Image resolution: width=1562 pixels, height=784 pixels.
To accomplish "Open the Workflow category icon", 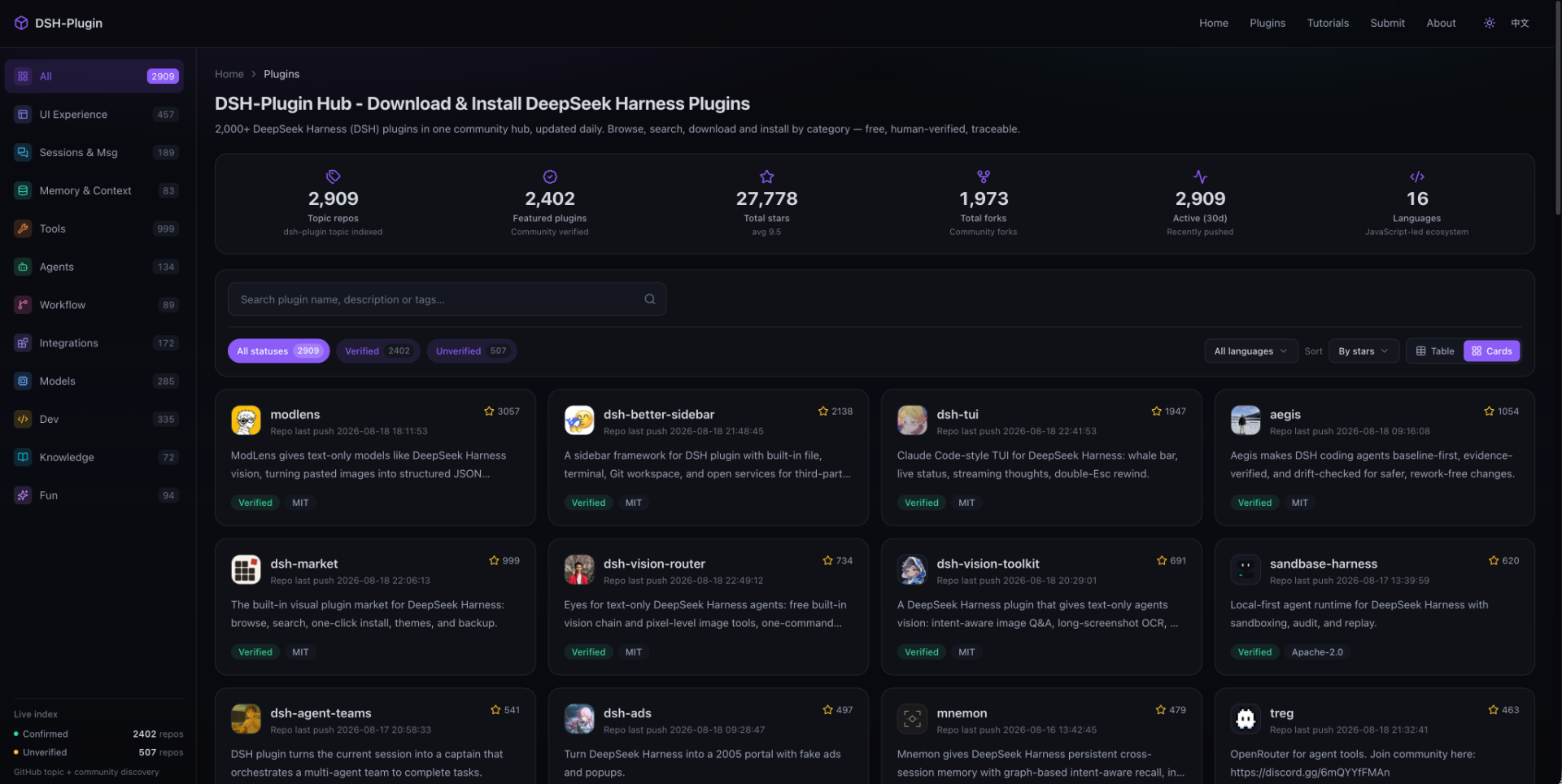I will click(x=23, y=305).
